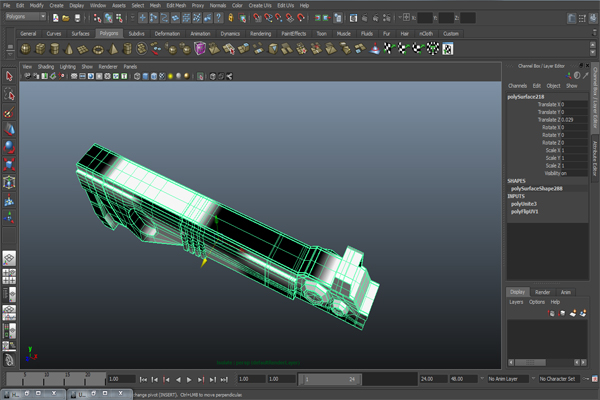This screenshot has width=600, height=400.
Task: Create a polygon cylinder from the shelf
Action: 55,49
